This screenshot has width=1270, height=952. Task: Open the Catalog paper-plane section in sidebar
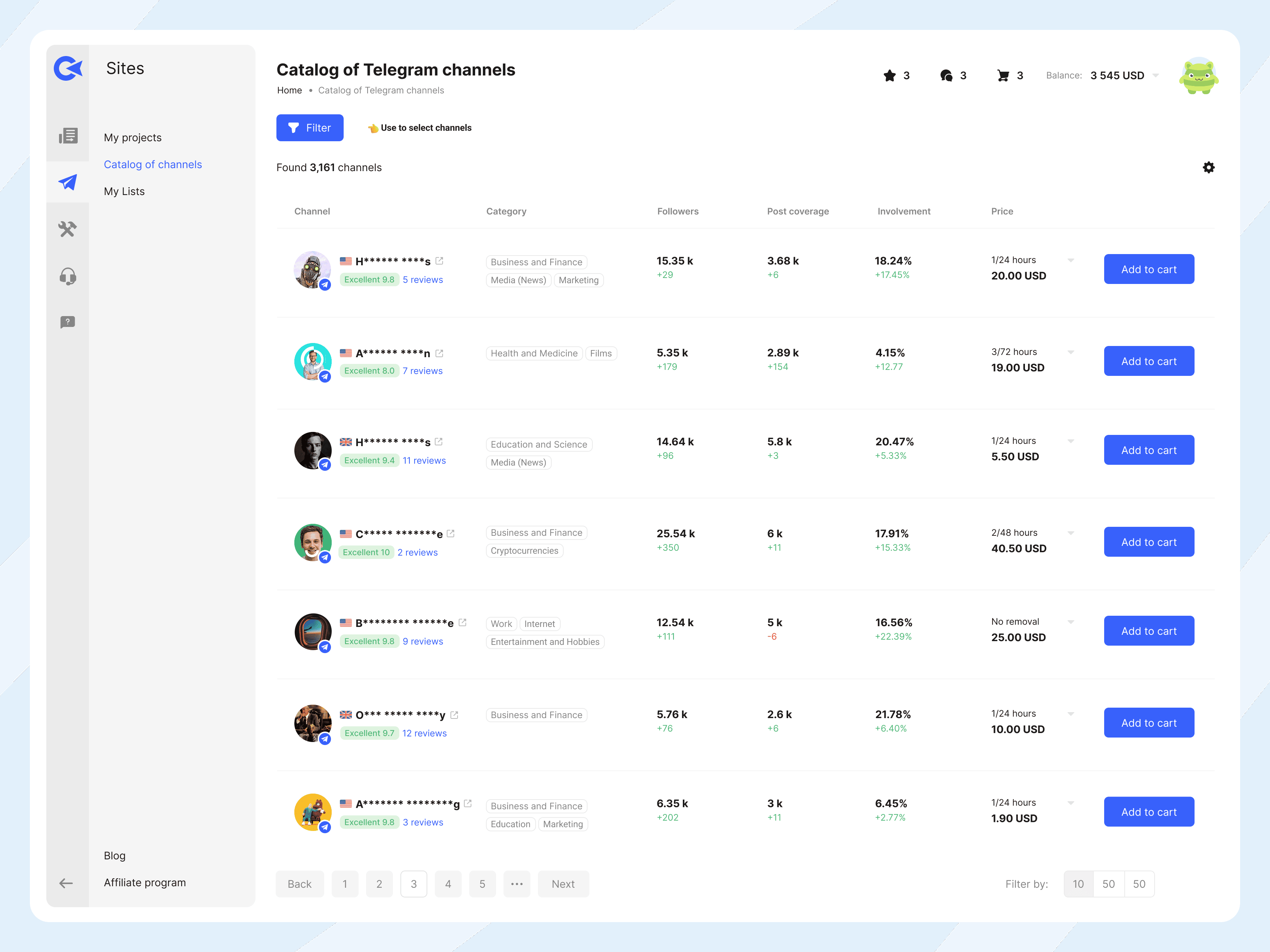coord(68,182)
